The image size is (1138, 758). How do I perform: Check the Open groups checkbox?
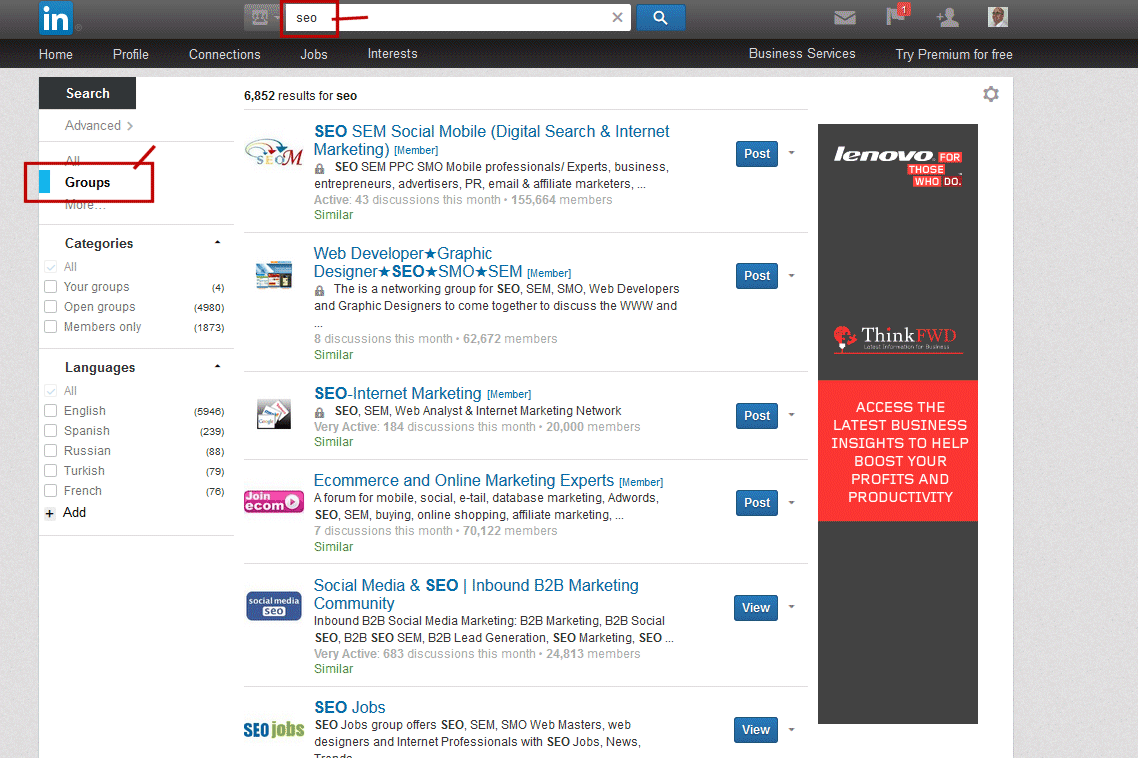pyautogui.click(x=51, y=306)
